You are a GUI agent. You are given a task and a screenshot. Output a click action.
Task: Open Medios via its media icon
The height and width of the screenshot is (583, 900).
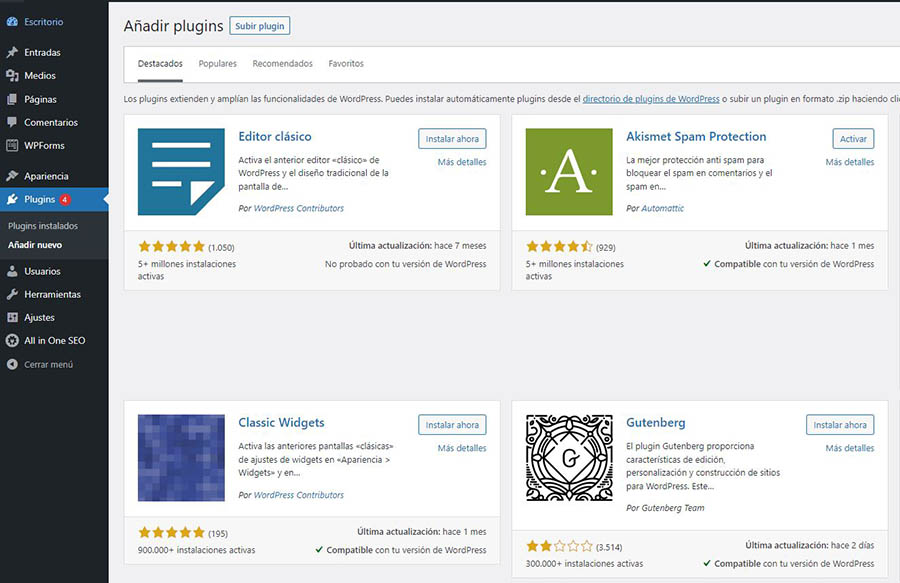click(12, 76)
